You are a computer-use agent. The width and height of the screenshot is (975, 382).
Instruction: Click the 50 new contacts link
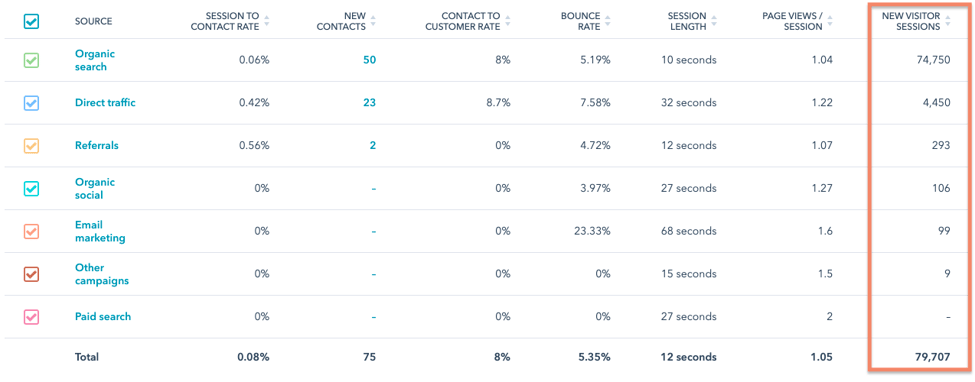coord(369,60)
